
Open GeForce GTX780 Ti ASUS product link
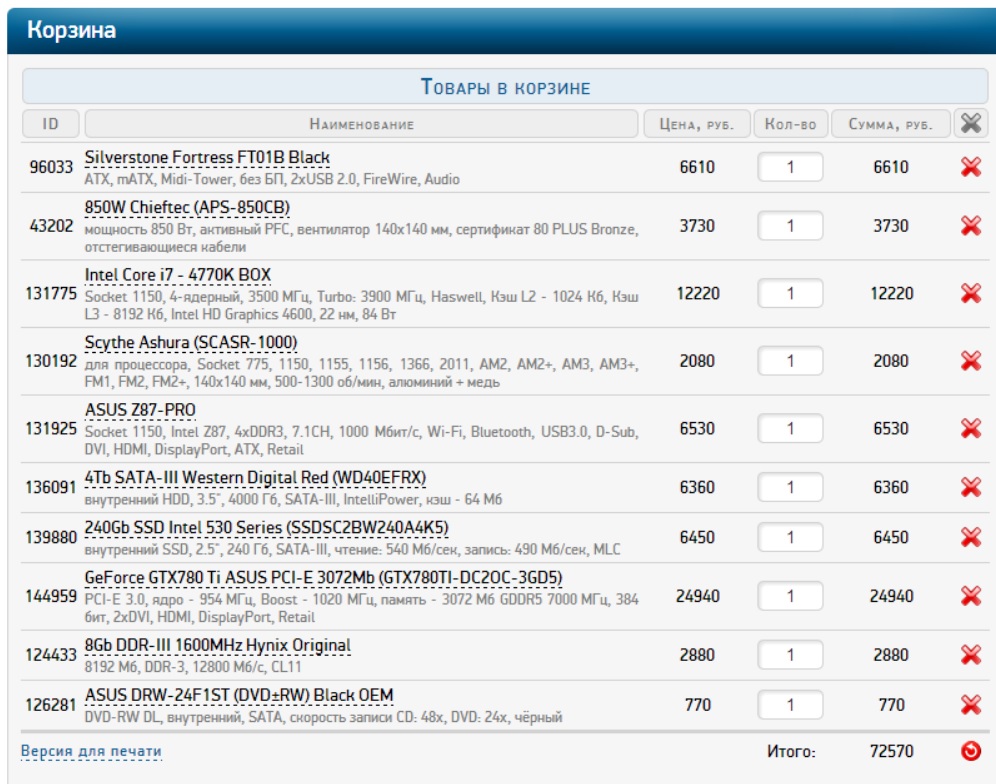tap(323, 578)
